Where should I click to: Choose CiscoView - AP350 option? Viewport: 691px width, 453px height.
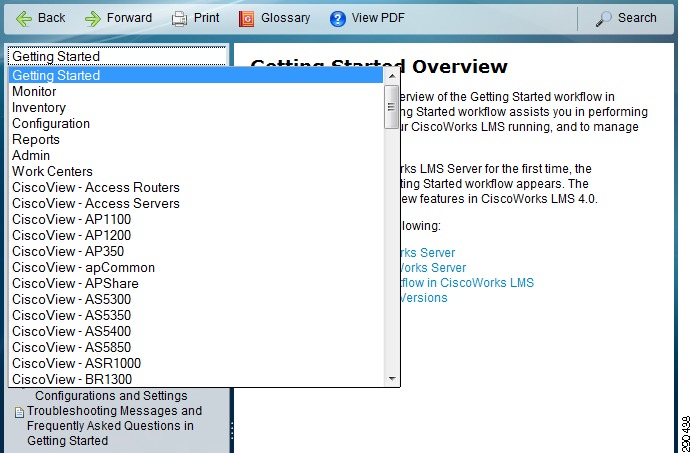point(196,251)
